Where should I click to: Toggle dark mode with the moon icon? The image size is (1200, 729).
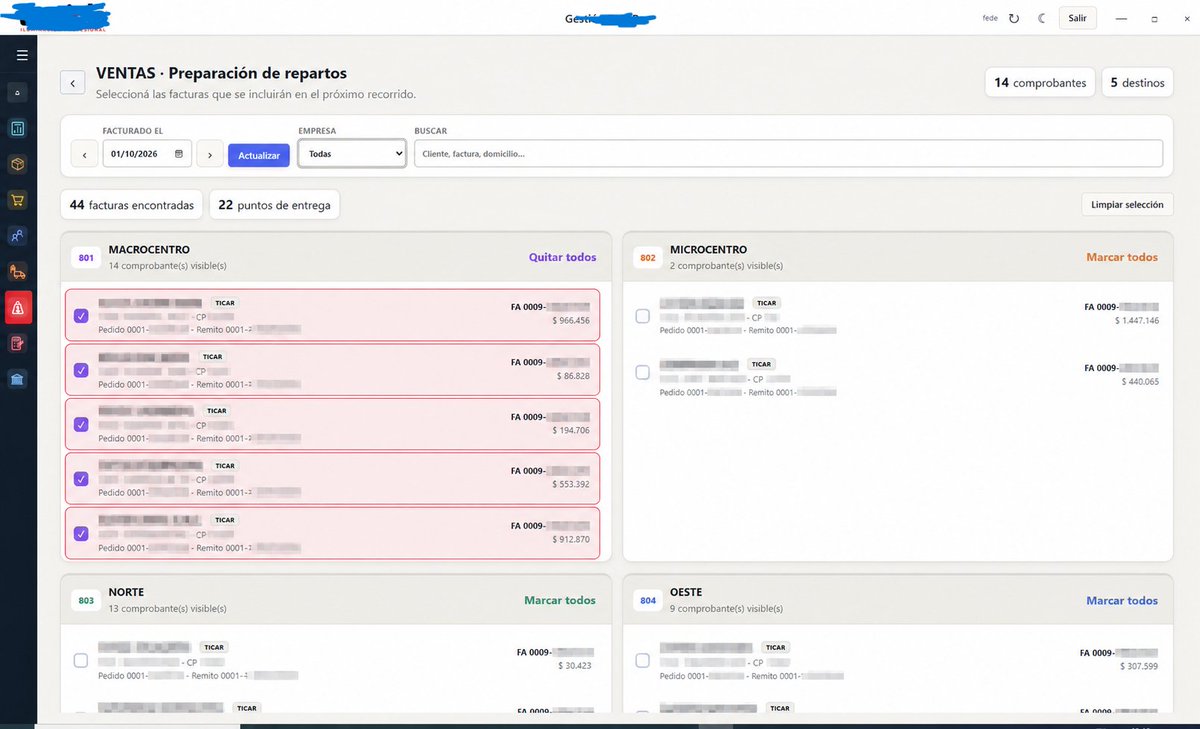[1042, 18]
